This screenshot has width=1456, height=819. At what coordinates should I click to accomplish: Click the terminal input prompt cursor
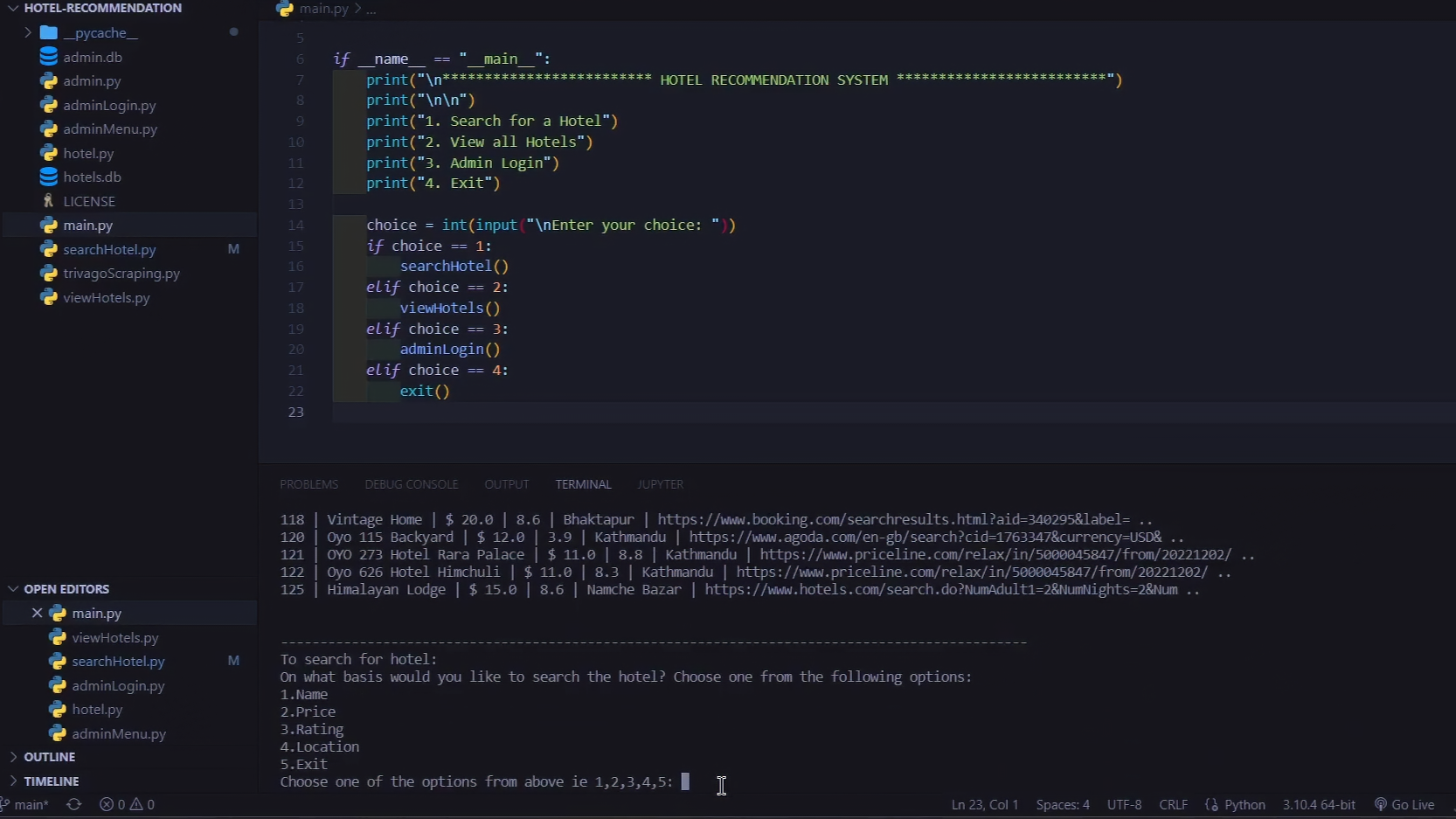685,781
